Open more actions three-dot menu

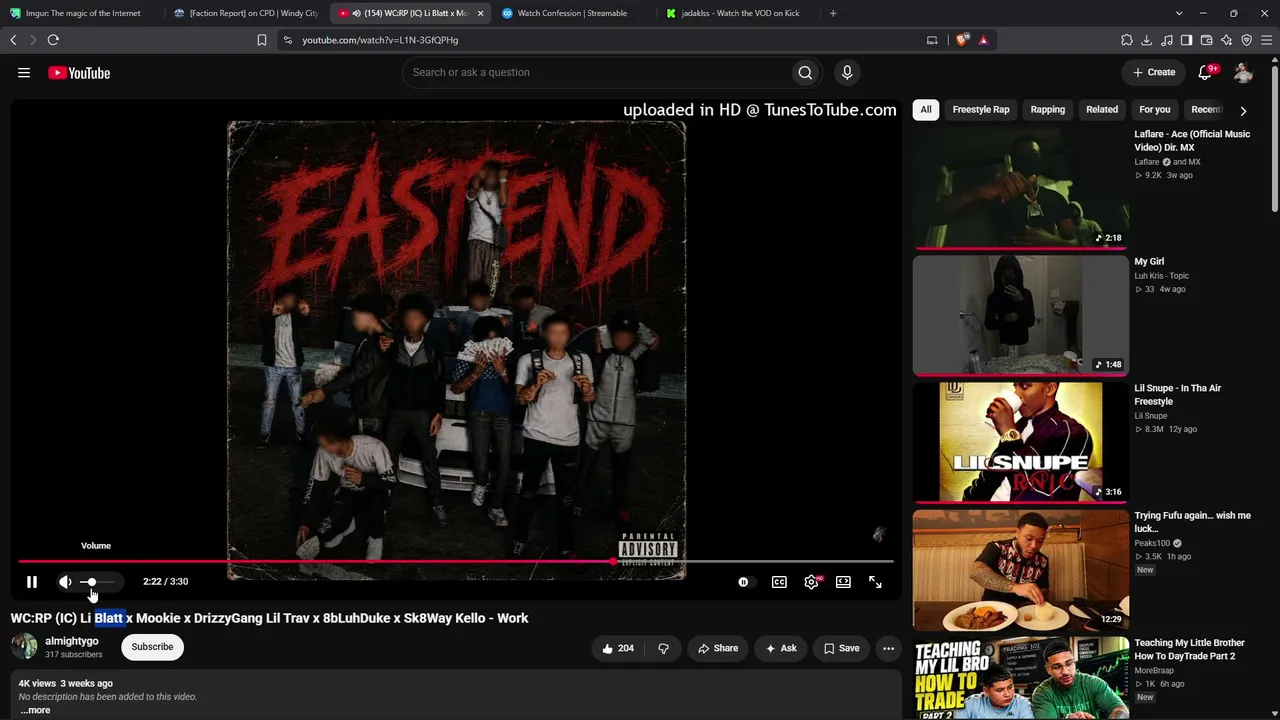(888, 648)
